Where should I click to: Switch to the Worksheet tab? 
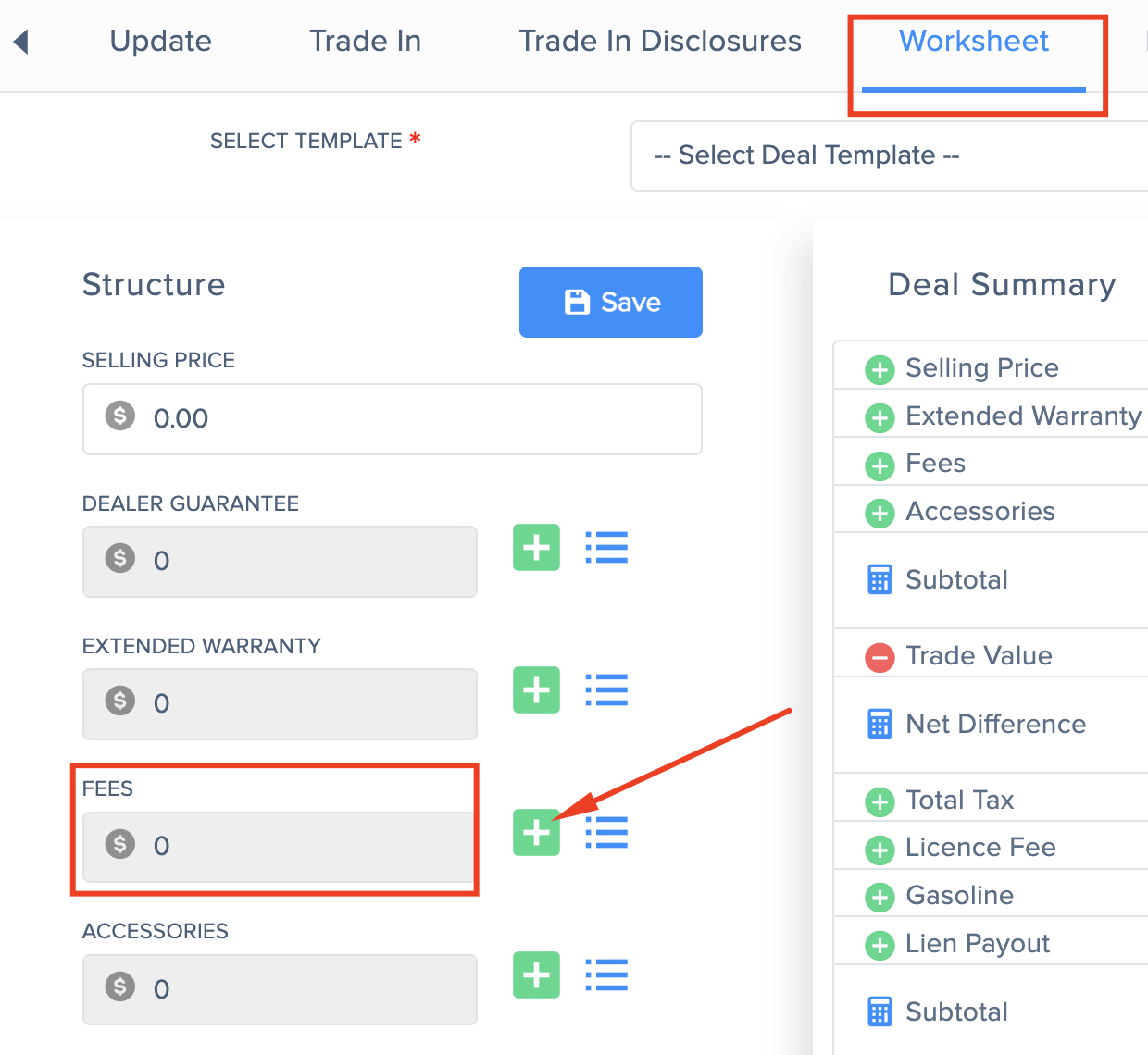click(974, 42)
